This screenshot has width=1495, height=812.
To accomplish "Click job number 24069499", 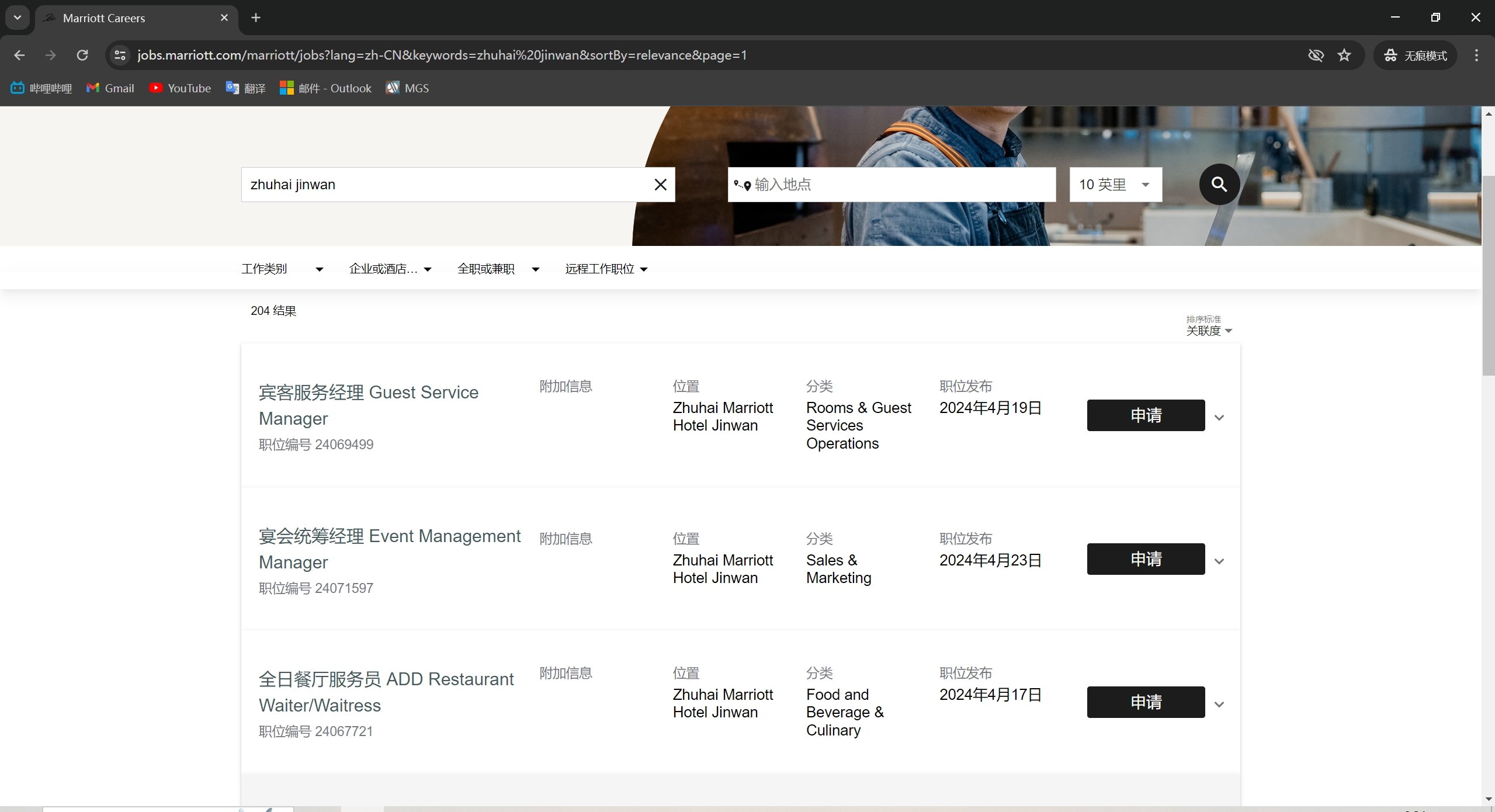I will tap(316, 445).
